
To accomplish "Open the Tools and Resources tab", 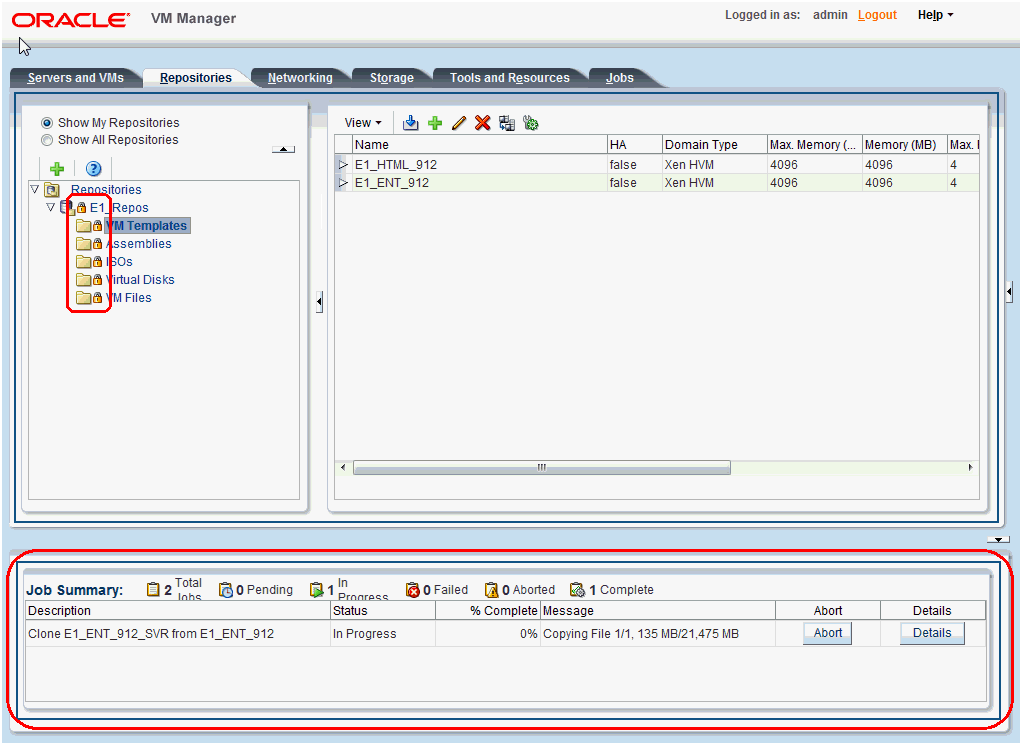I will click(510, 78).
